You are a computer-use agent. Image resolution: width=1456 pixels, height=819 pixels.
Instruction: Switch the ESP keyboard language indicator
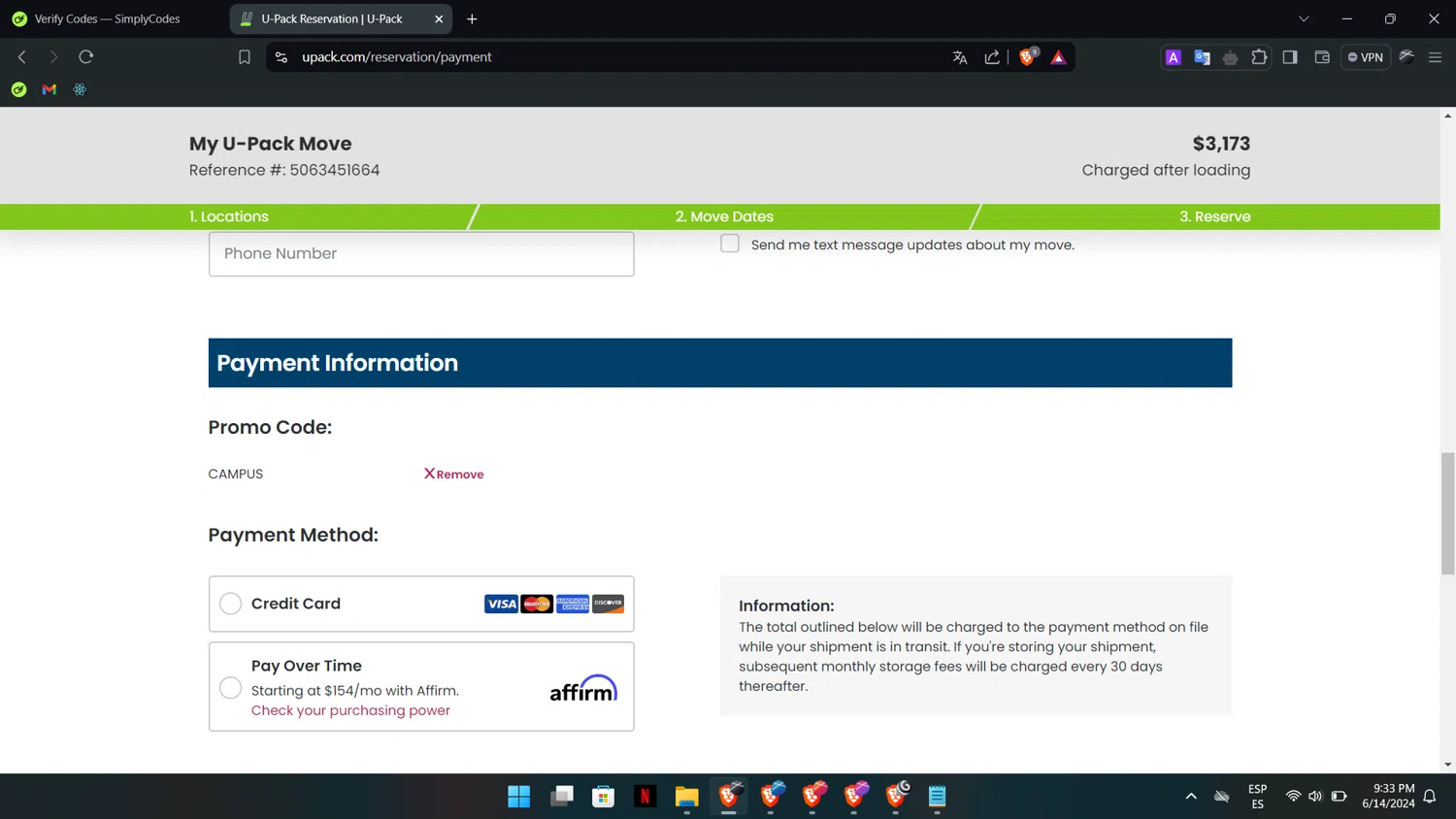1257,797
